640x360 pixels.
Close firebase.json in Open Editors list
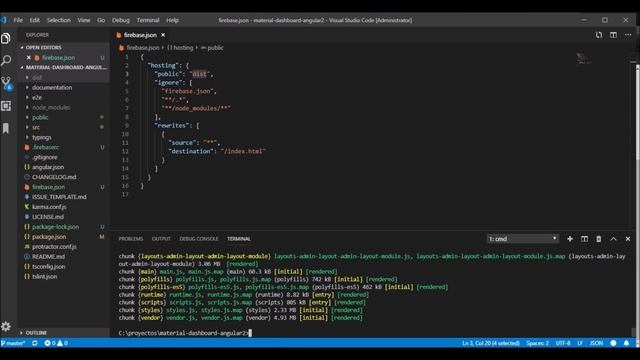[x=29, y=58]
